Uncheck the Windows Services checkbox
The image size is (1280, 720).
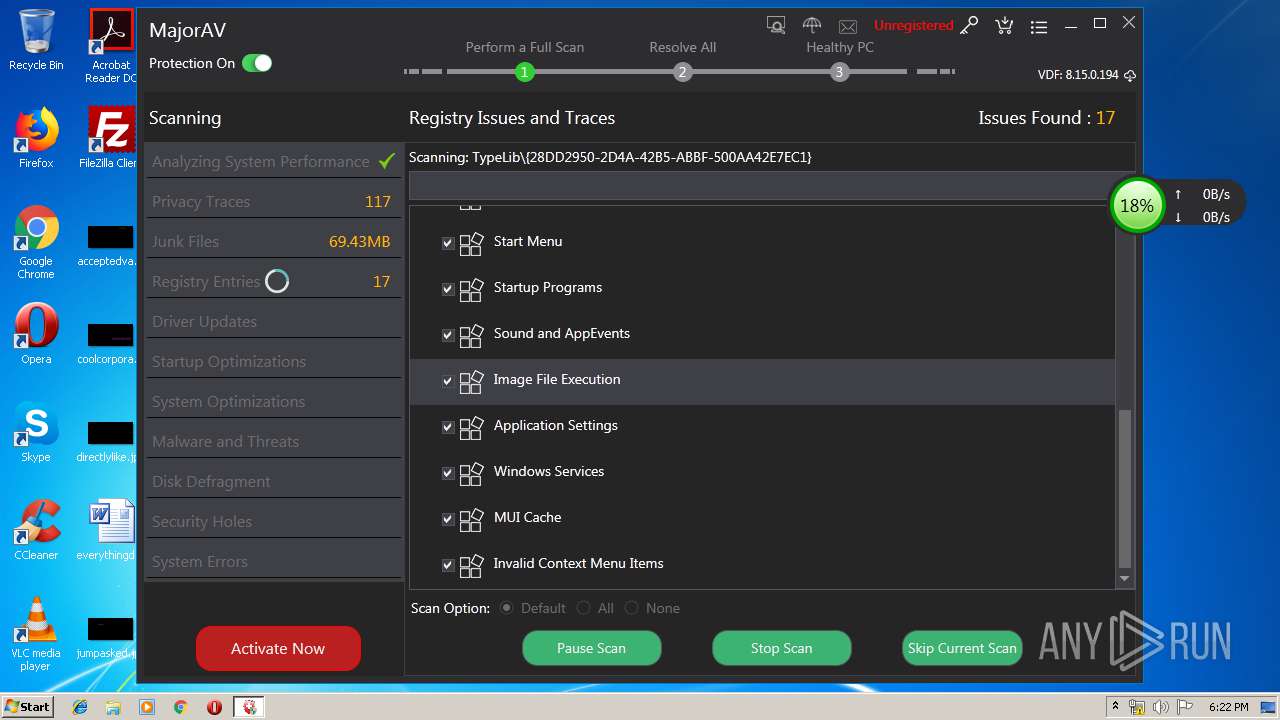click(x=448, y=473)
